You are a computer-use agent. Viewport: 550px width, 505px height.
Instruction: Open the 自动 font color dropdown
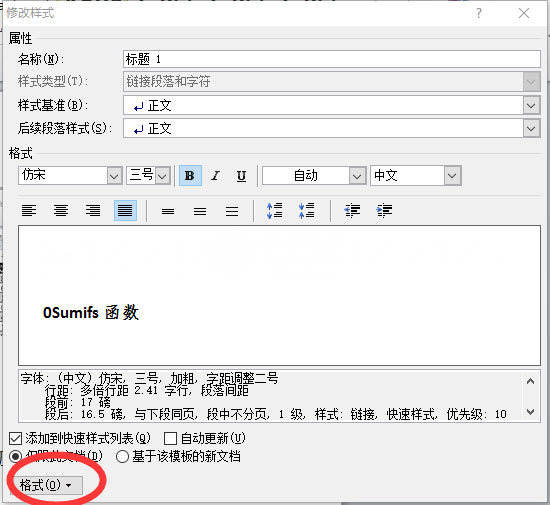pos(357,176)
